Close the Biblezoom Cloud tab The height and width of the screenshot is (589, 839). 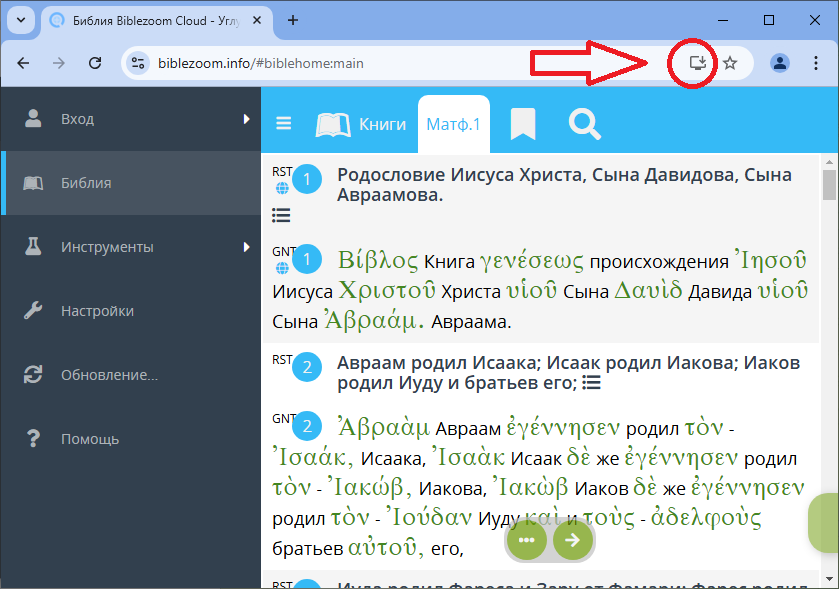pyautogui.click(x=257, y=20)
